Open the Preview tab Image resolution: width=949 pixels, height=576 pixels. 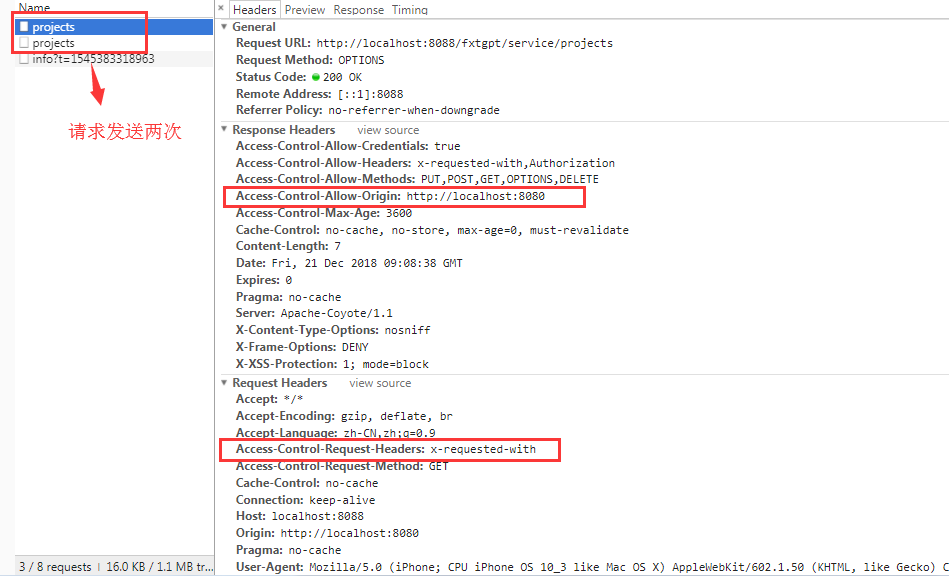tap(304, 10)
